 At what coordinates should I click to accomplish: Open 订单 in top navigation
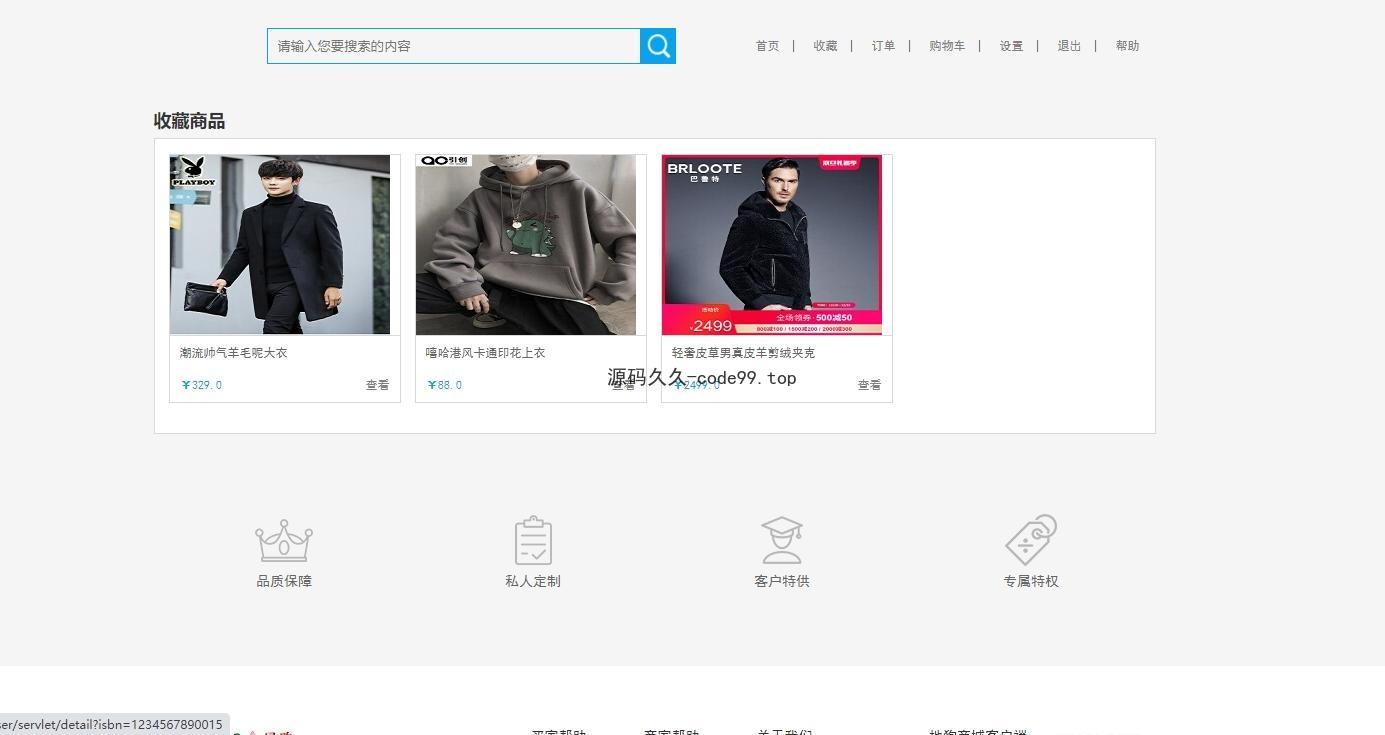coord(883,46)
